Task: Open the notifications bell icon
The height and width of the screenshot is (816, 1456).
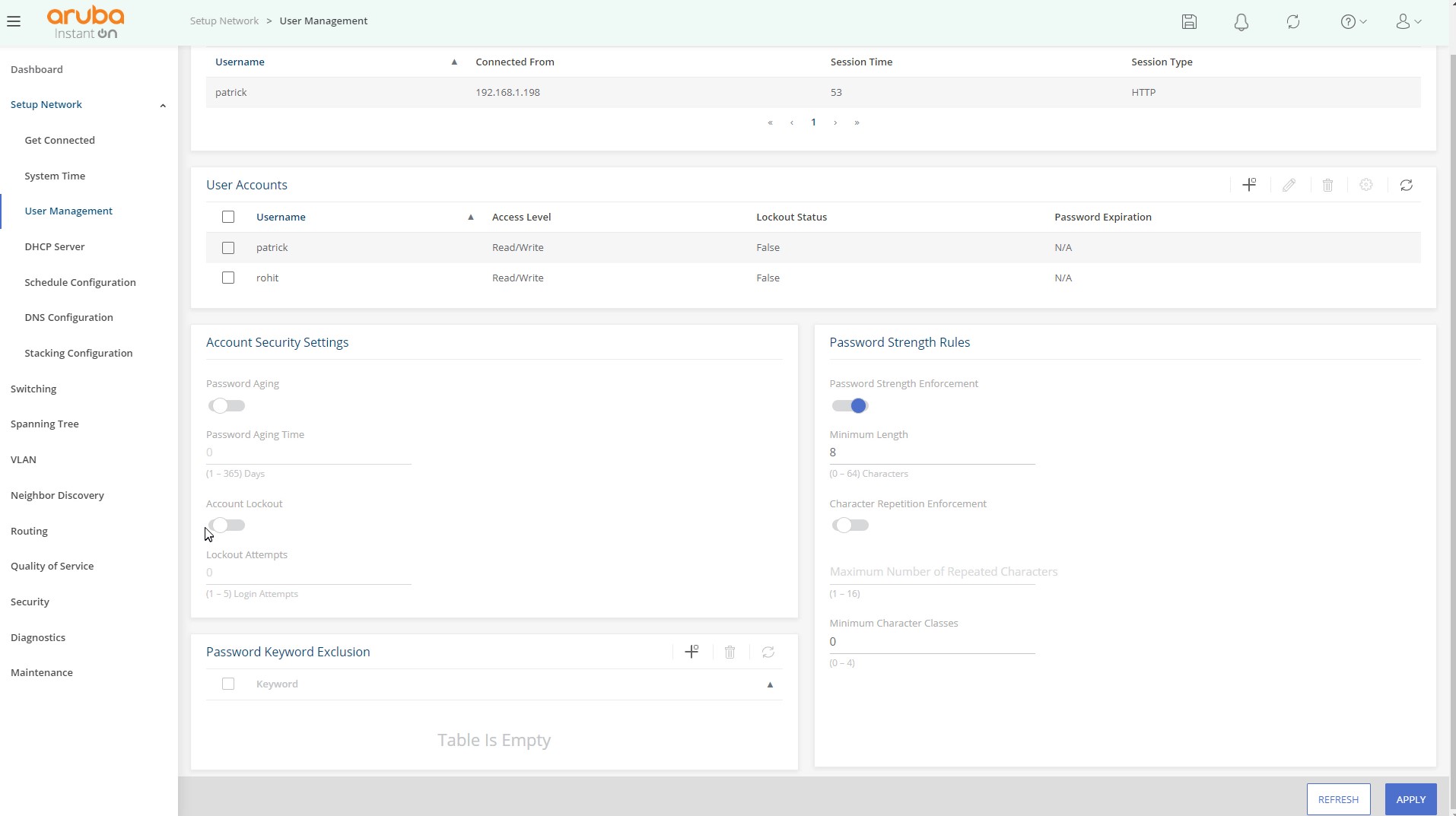Action: click(x=1241, y=22)
